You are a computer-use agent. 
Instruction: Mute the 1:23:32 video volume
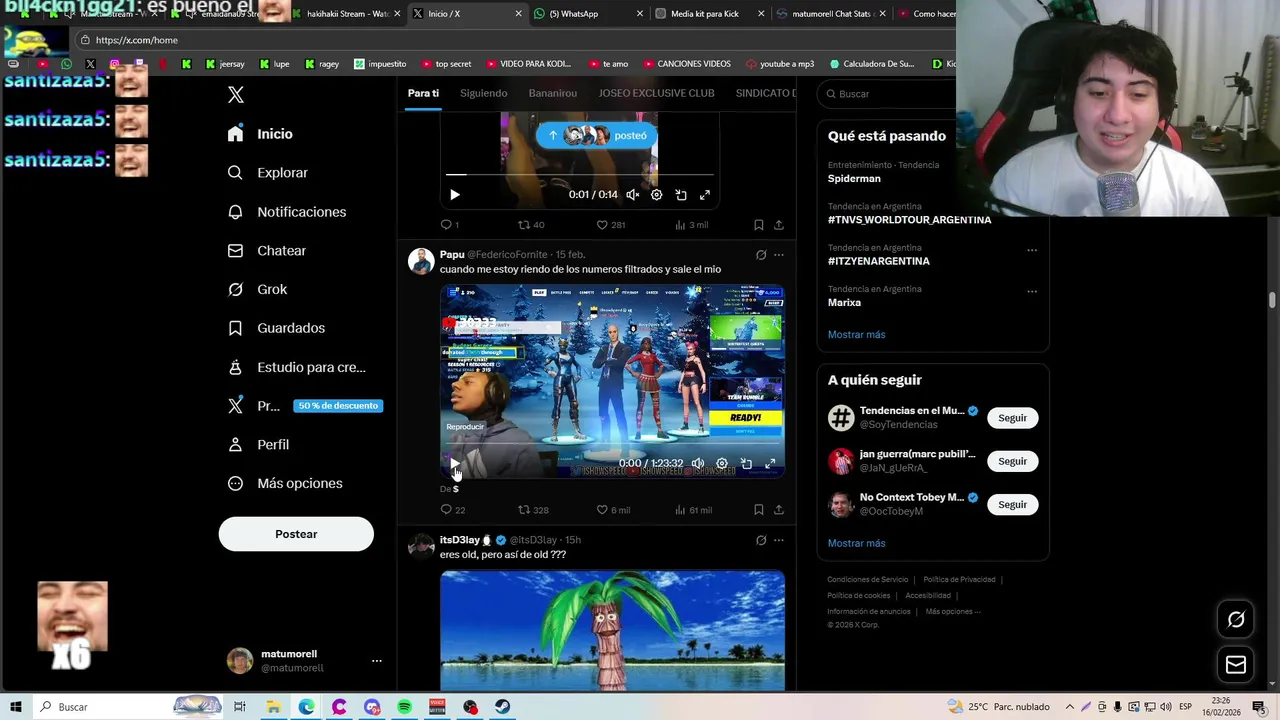pos(698,464)
